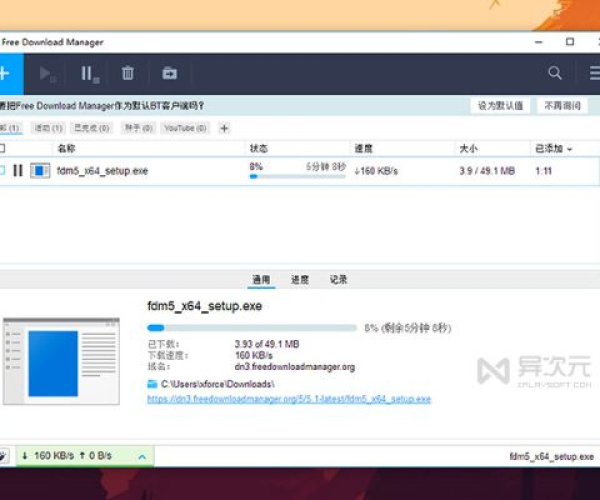Select the Completed (0) filter tab

click(x=92, y=128)
